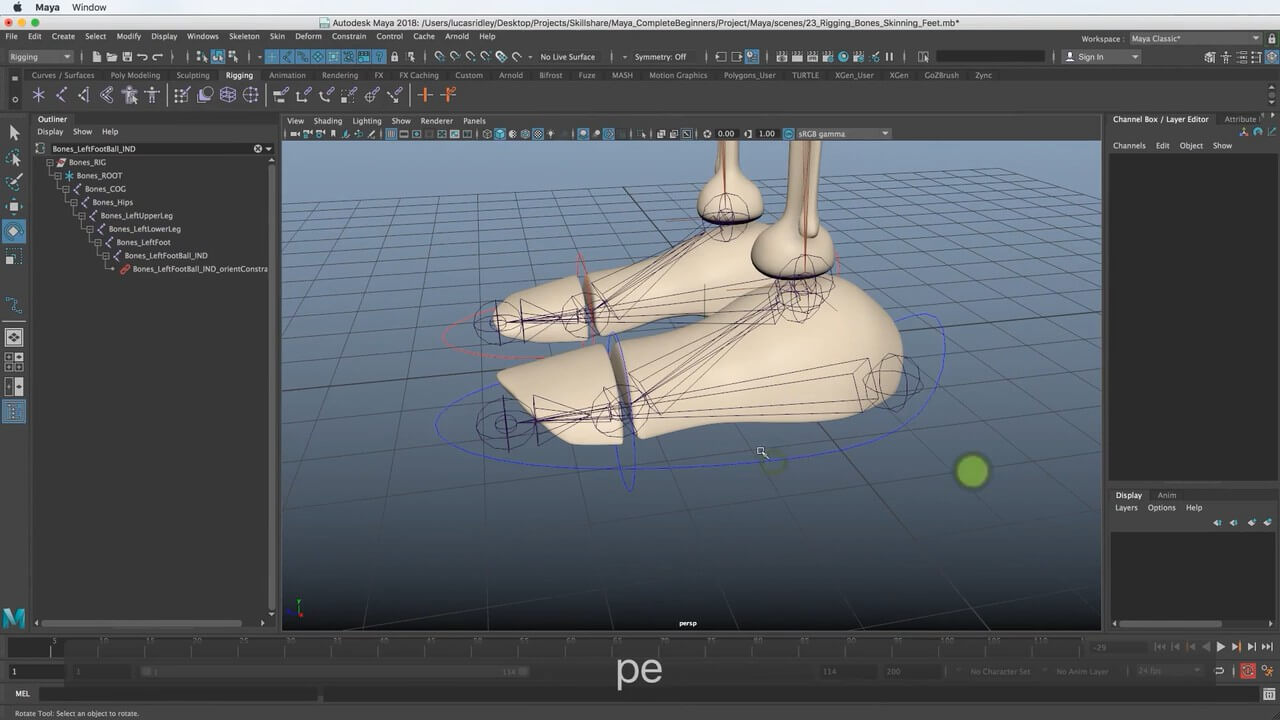Activate the Rotate tool in the toolbox
Viewport: 1280px width, 720px height.
14,231
